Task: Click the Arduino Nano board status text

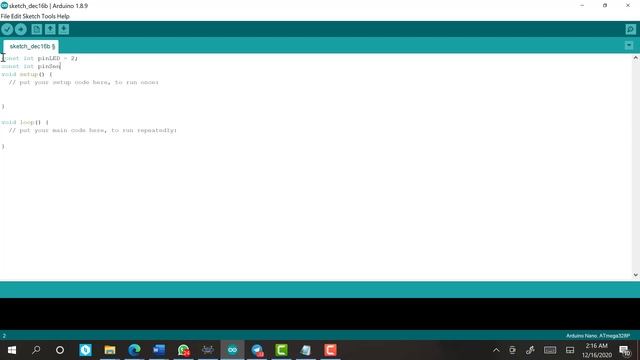Action: (598, 336)
